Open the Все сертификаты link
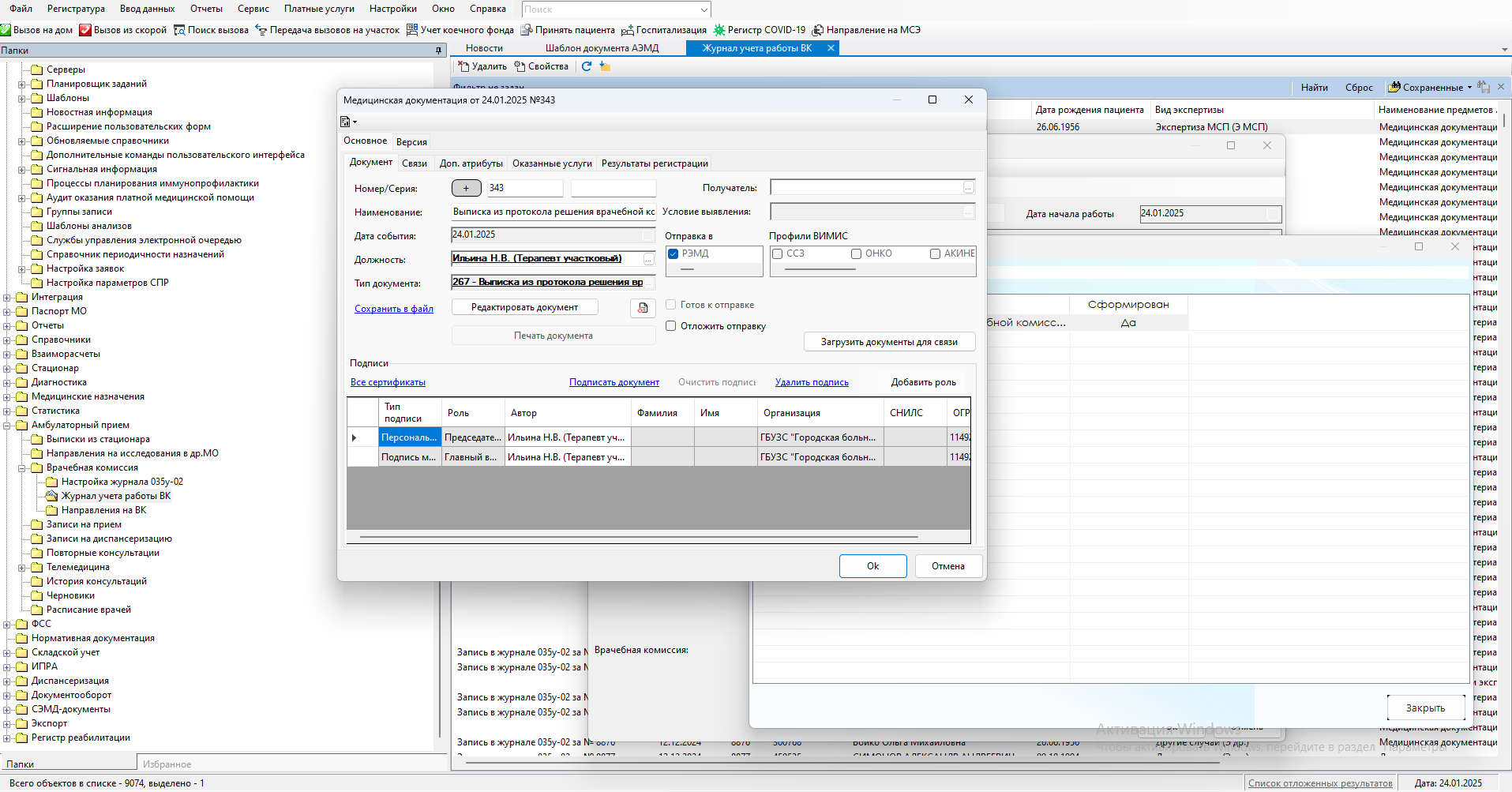This screenshot has height=792, width=1512. 388,382
